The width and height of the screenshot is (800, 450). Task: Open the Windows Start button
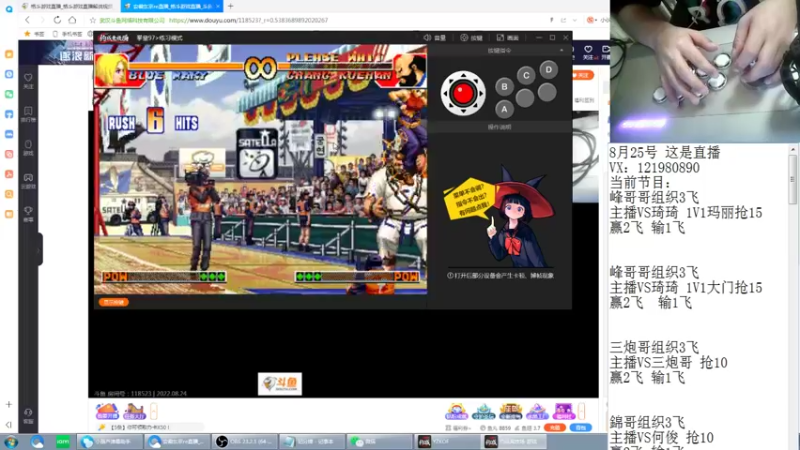click(11, 442)
